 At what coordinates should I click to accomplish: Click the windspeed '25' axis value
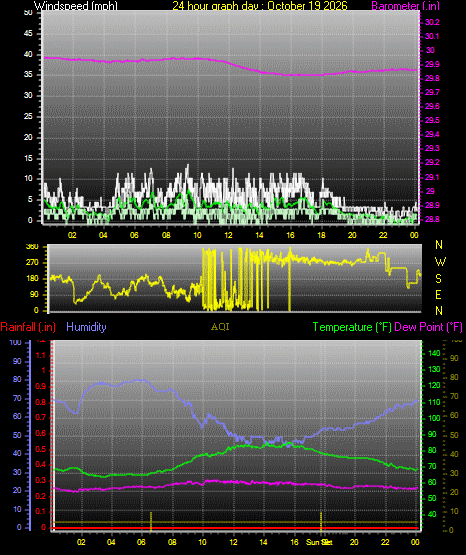click(x=28, y=116)
